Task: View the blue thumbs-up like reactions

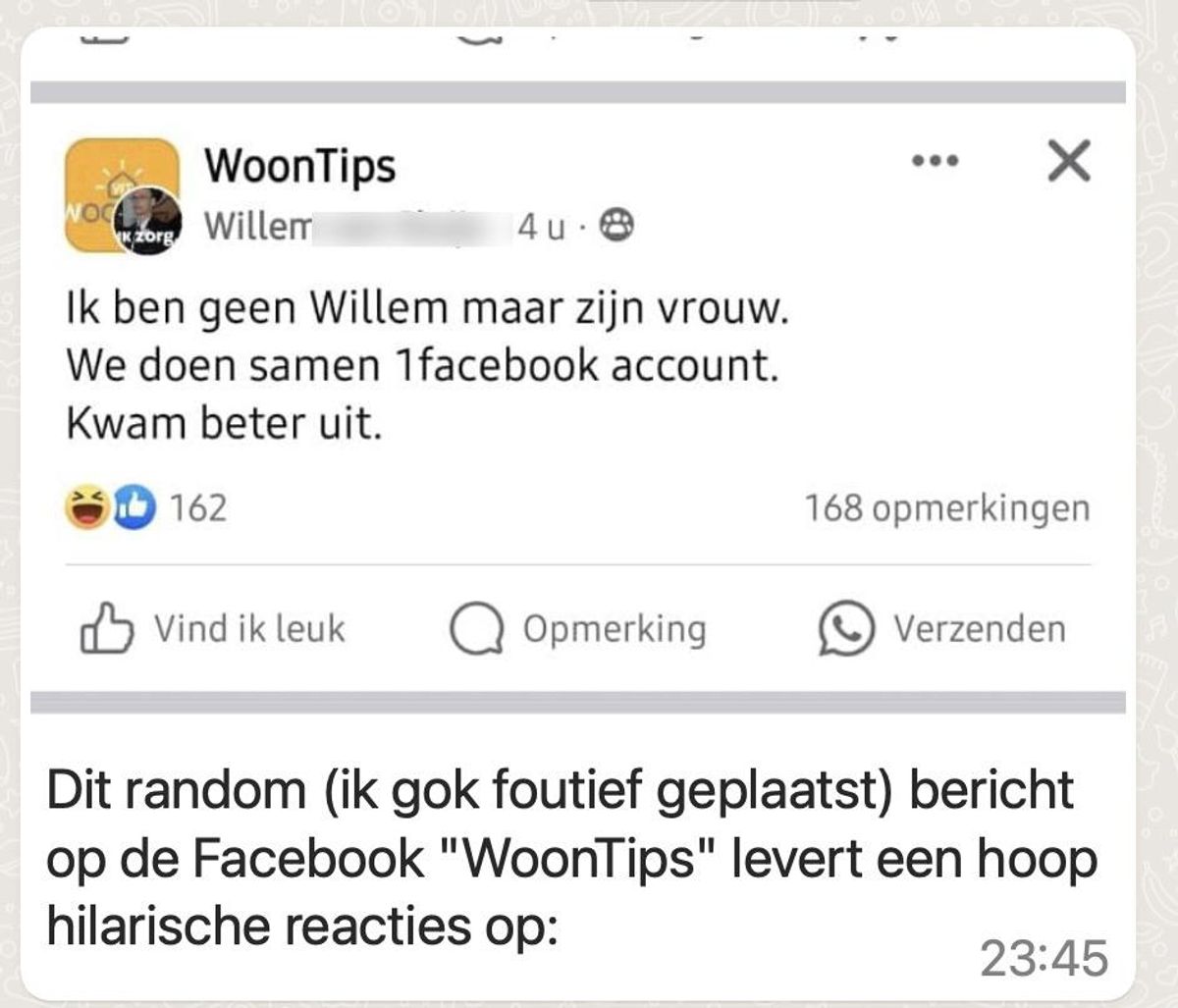Action: (134, 507)
